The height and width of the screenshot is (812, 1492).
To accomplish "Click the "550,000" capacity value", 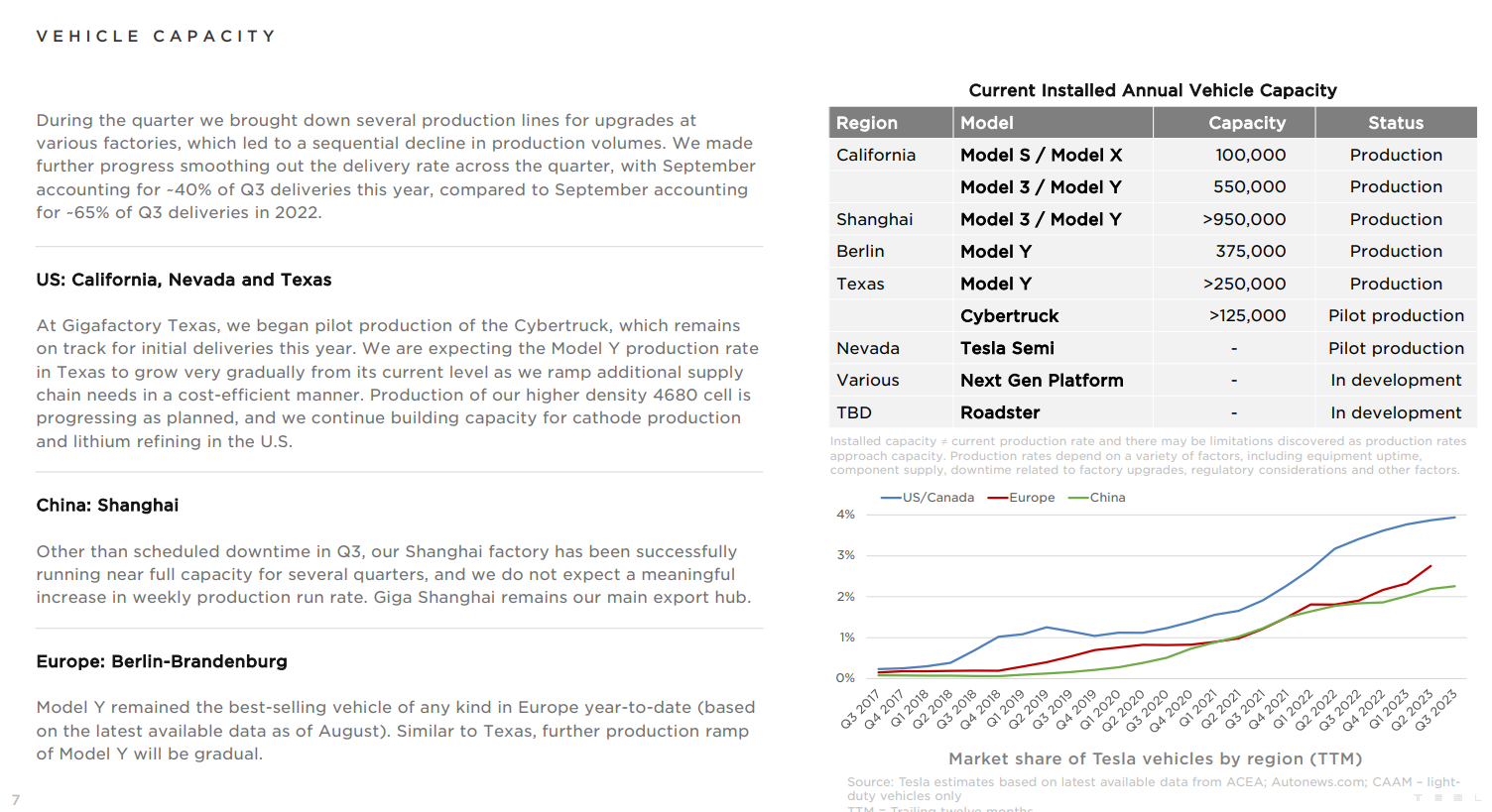I will pyautogui.click(x=1250, y=186).
